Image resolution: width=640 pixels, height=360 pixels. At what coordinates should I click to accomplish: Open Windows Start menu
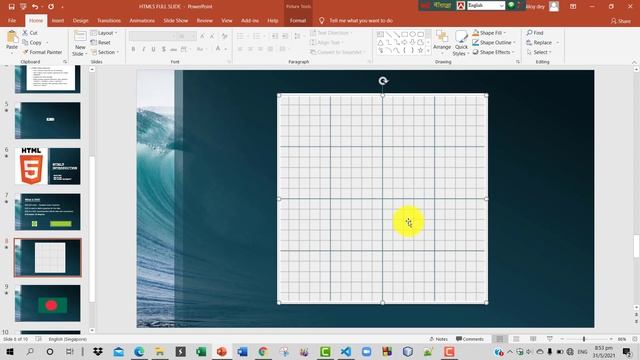coord(10,352)
